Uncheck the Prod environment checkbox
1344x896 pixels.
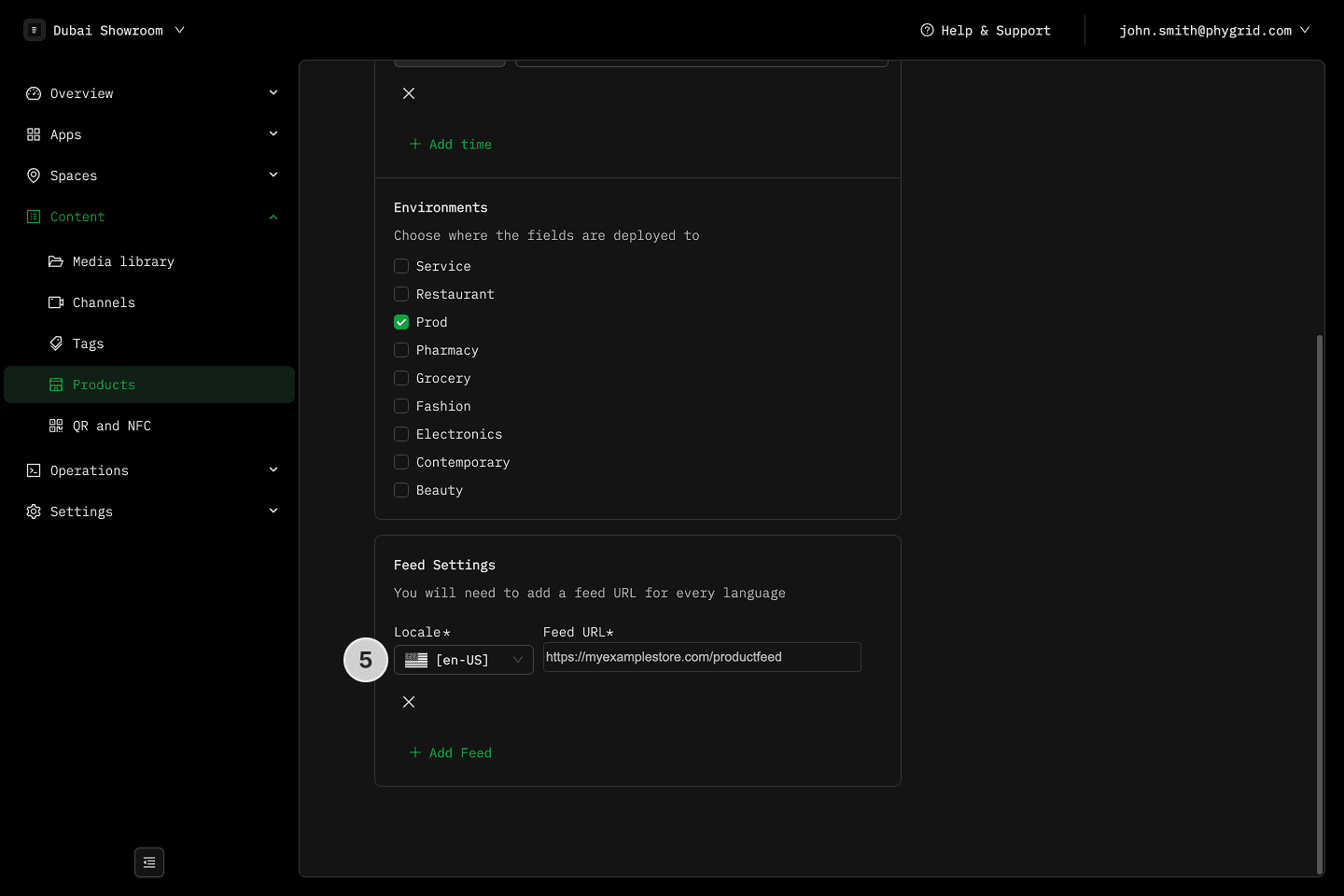point(401,322)
